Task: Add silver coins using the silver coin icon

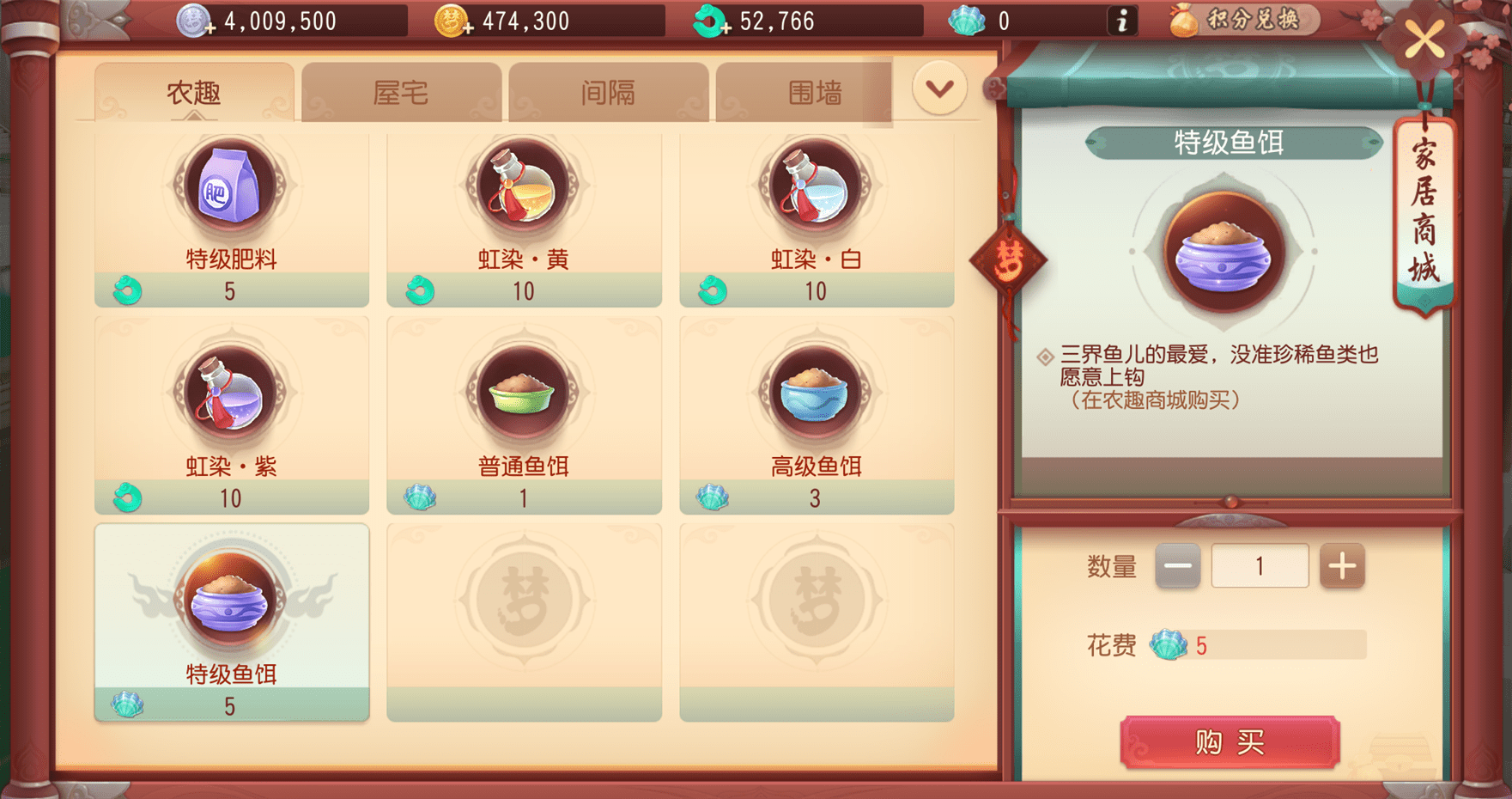Action: pyautogui.click(x=195, y=21)
